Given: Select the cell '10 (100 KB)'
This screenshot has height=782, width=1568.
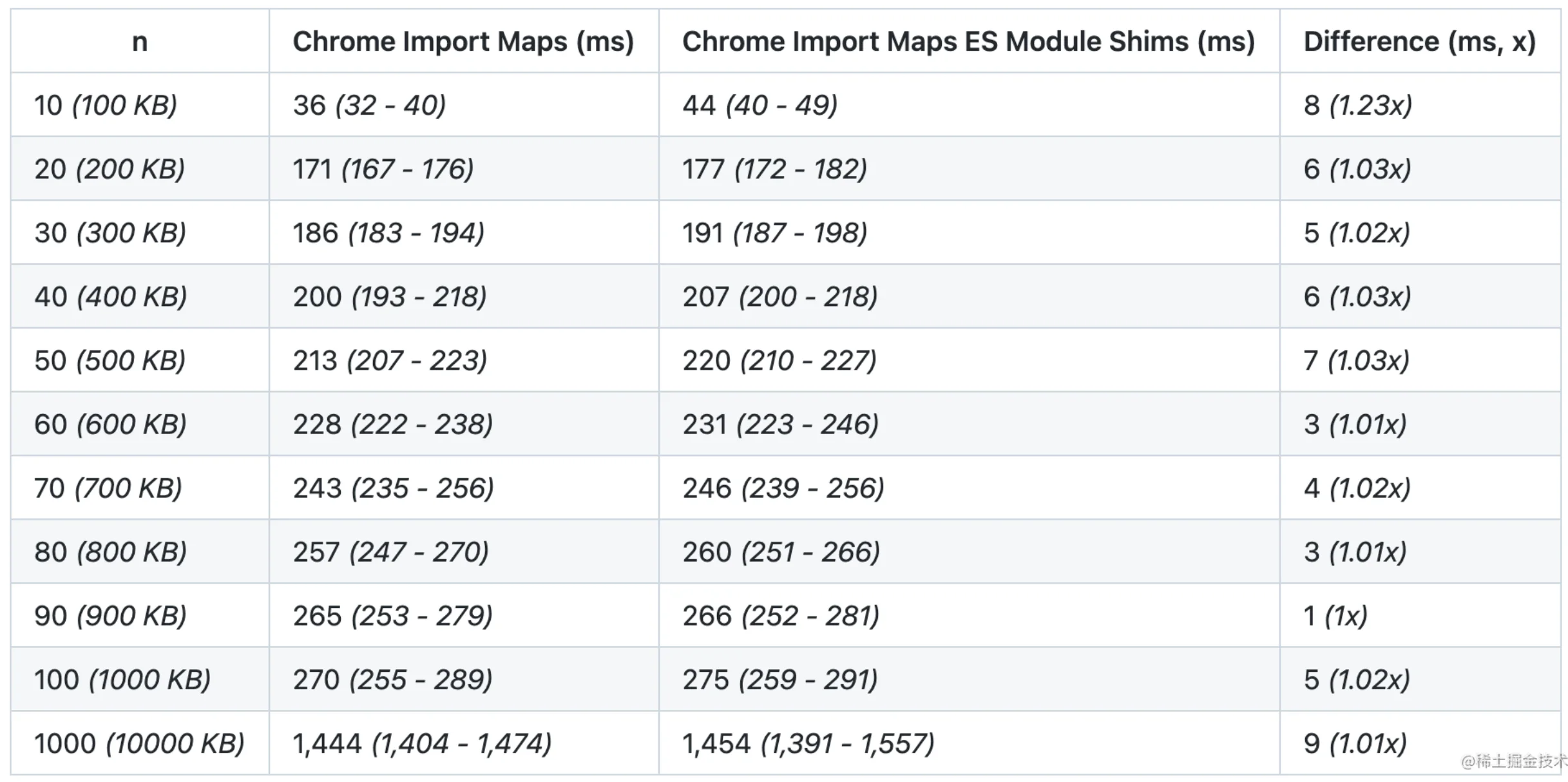Looking at the screenshot, I should pyautogui.click(x=140, y=104).
